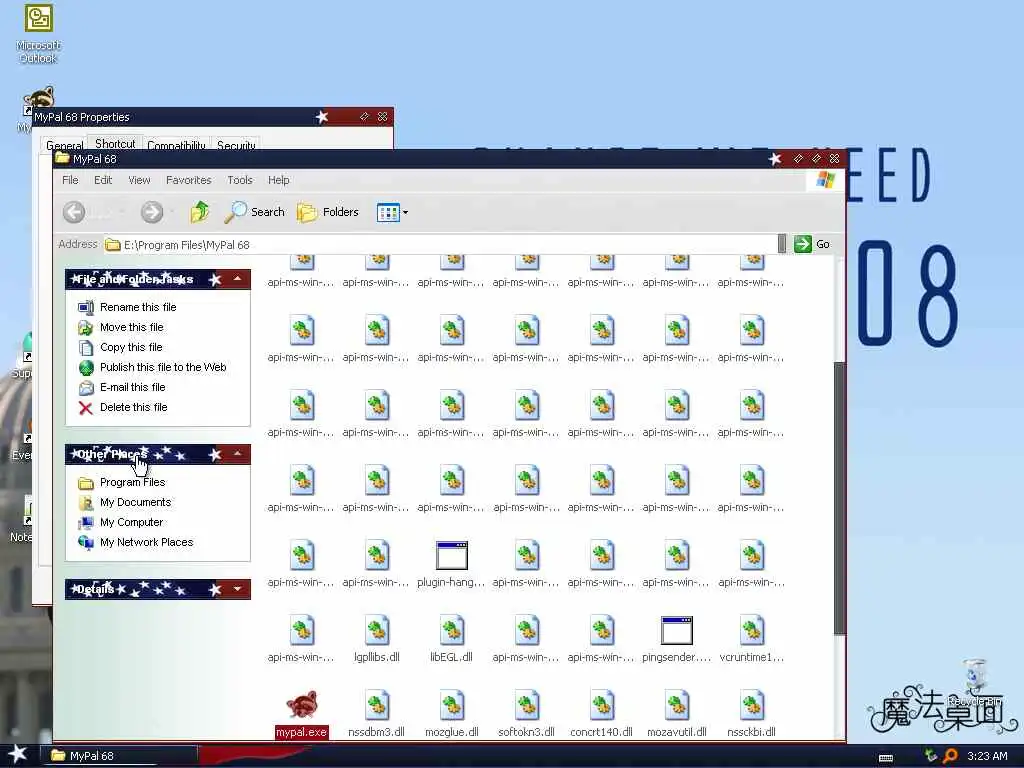This screenshot has width=1024, height=768.
Task: Click the Forward navigation arrow
Action: coord(152,212)
